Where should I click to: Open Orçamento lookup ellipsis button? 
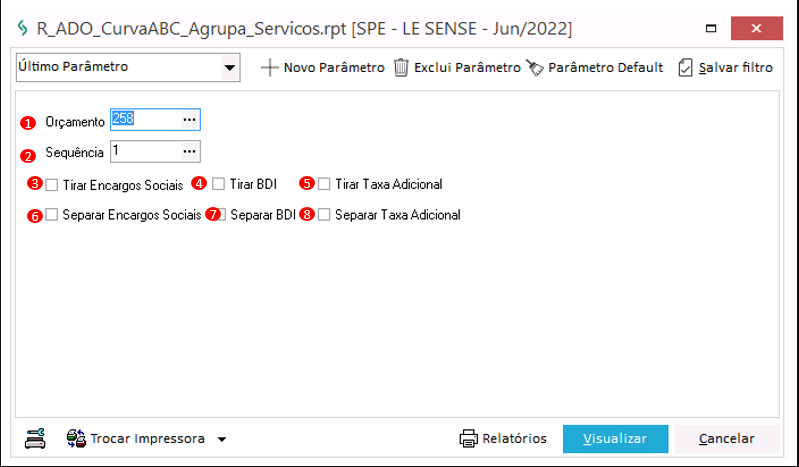coord(190,119)
